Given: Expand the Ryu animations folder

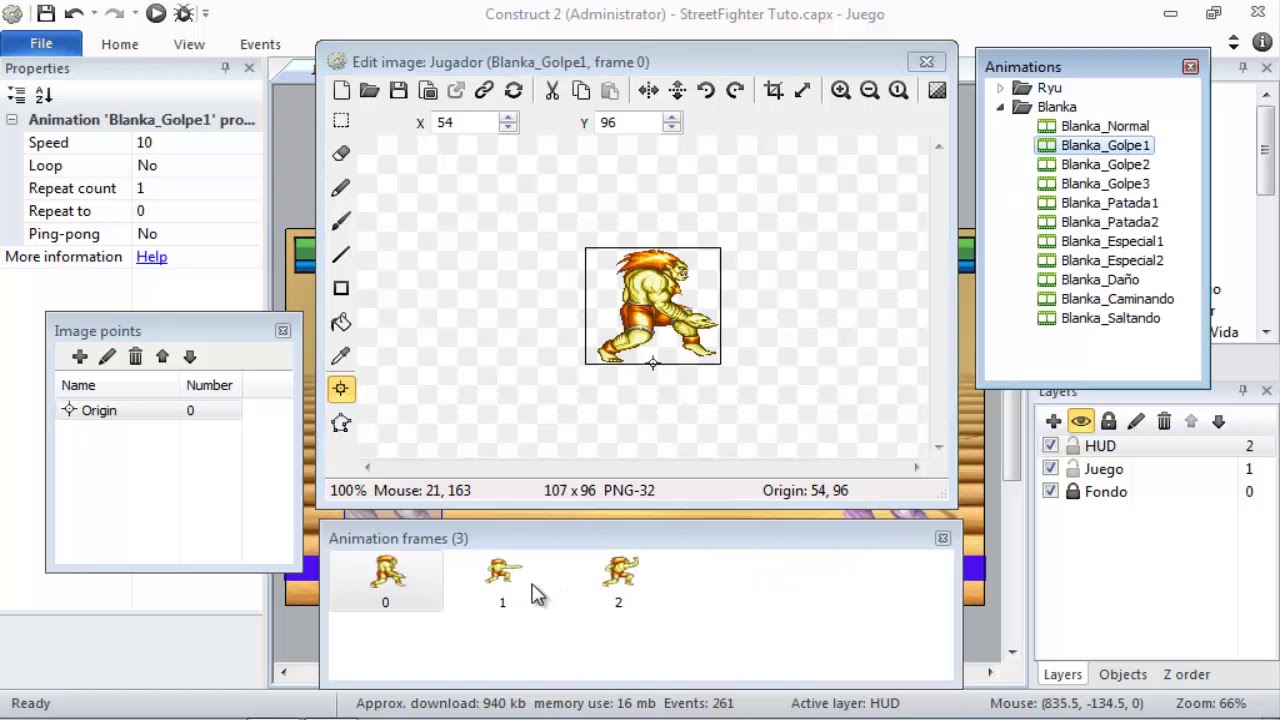Looking at the screenshot, I should coord(1000,88).
